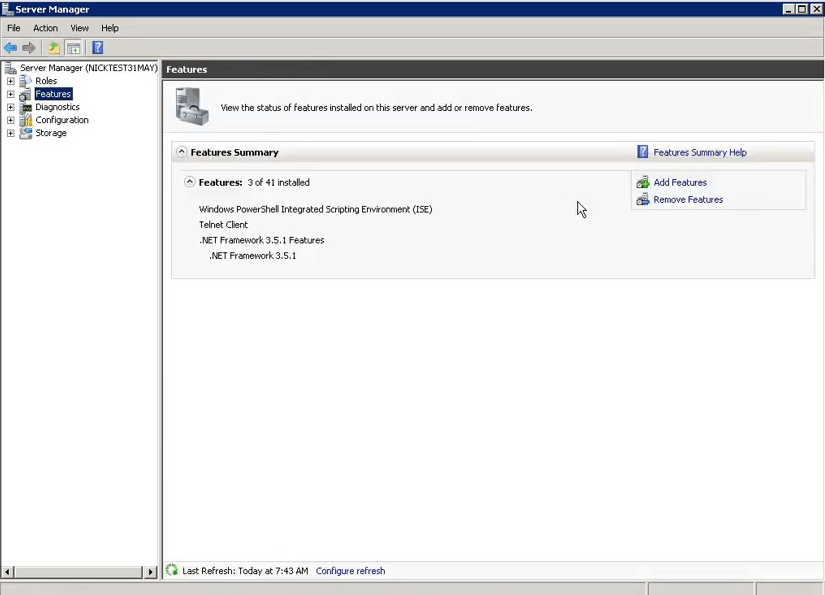Click the Roles tree icon
Screen dimensions: 825x595
click(x=26, y=81)
